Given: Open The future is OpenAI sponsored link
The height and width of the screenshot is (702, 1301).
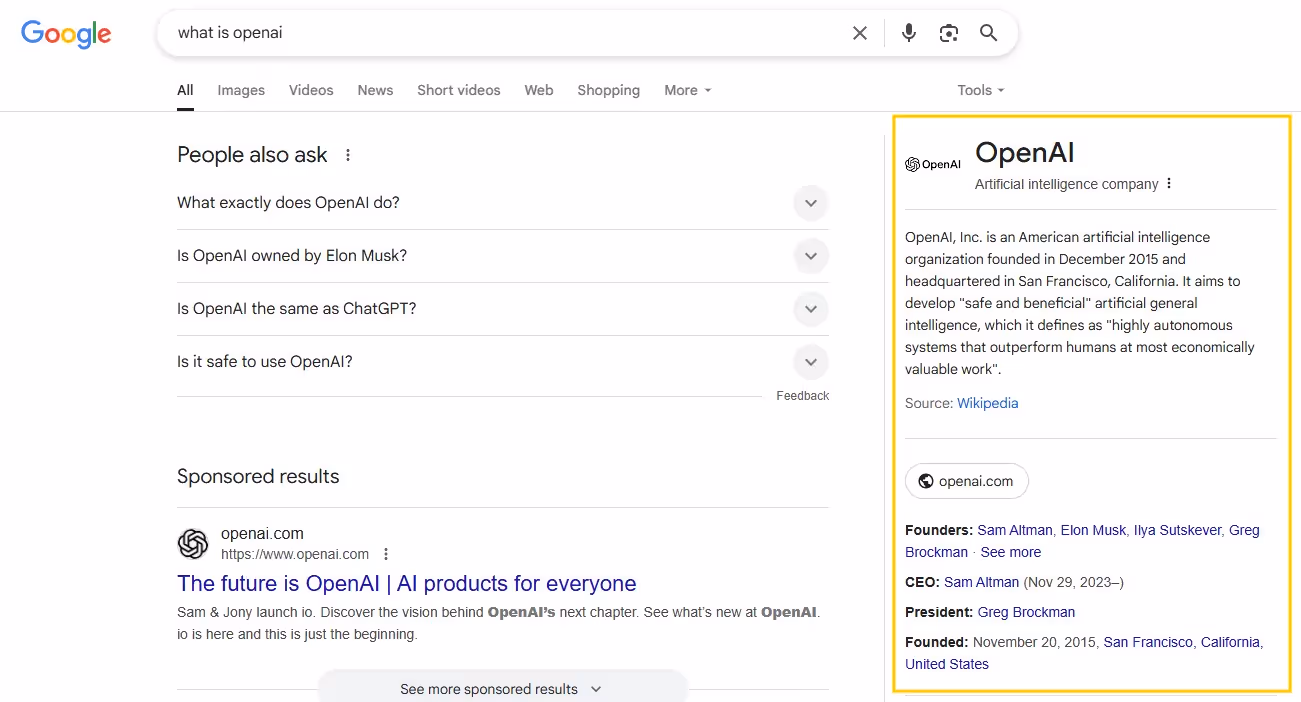Looking at the screenshot, I should point(407,583).
